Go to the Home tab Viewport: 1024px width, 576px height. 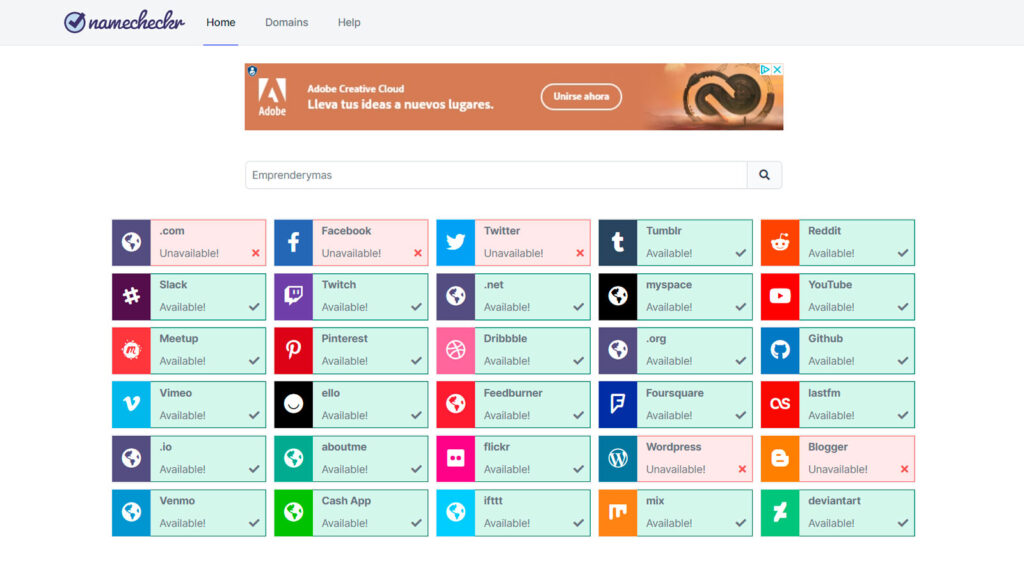pos(221,22)
